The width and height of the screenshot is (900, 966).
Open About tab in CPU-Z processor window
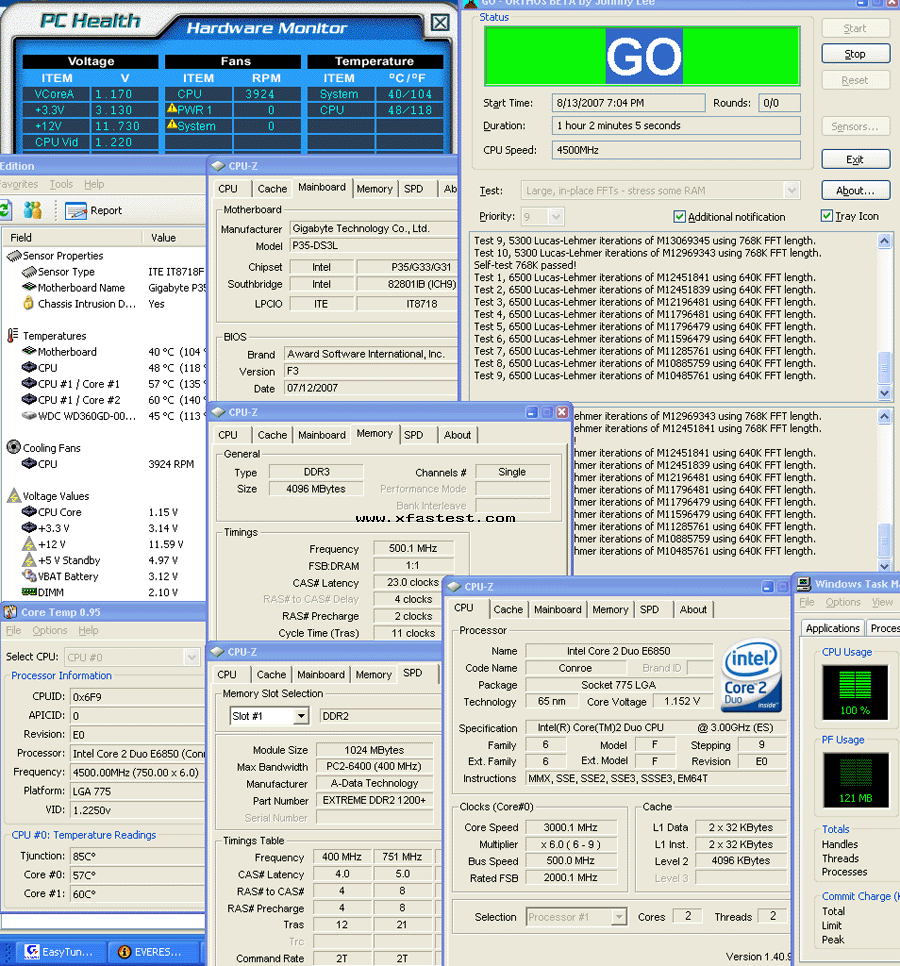click(693, 609)
